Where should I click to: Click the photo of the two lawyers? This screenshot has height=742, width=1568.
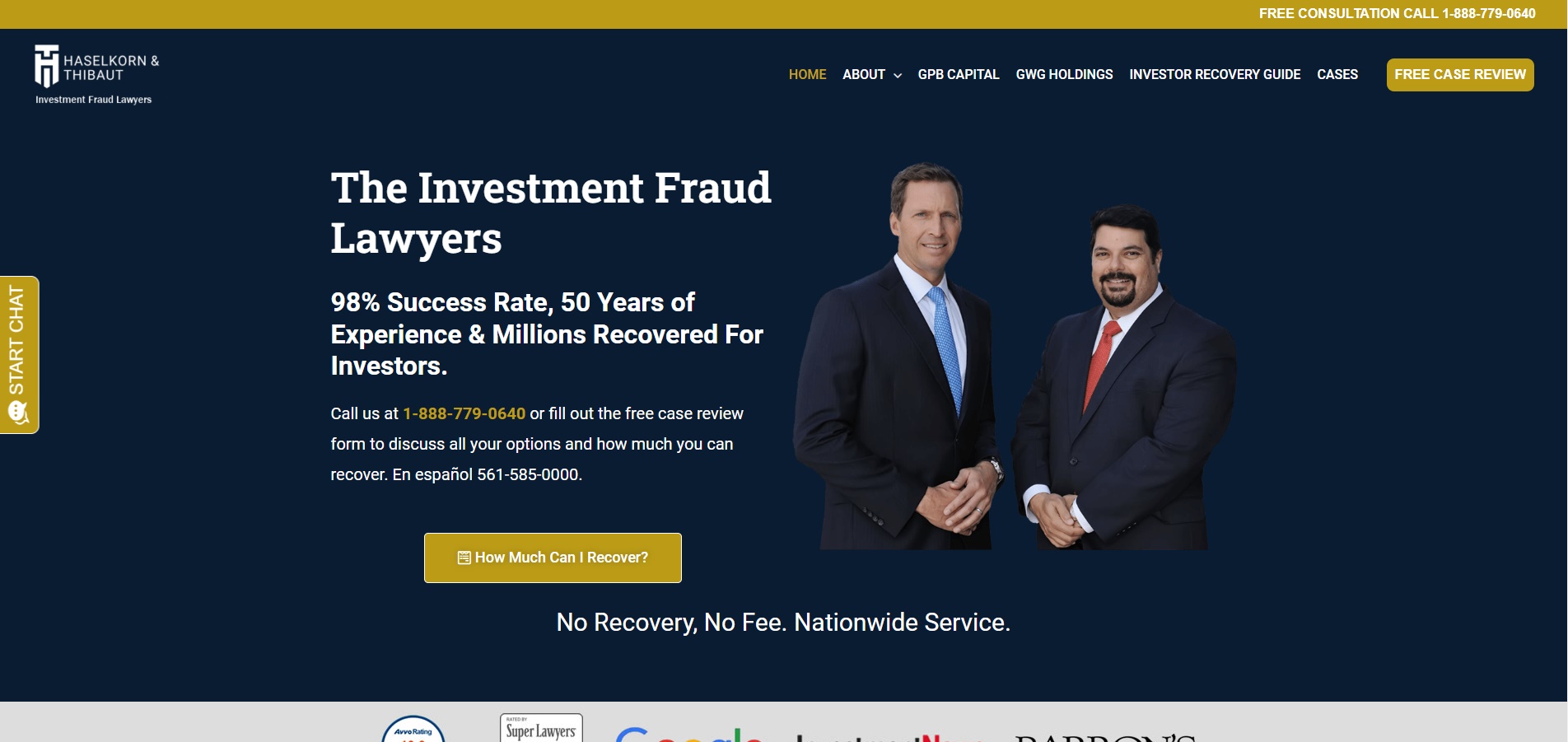[x=1015, y=356]
